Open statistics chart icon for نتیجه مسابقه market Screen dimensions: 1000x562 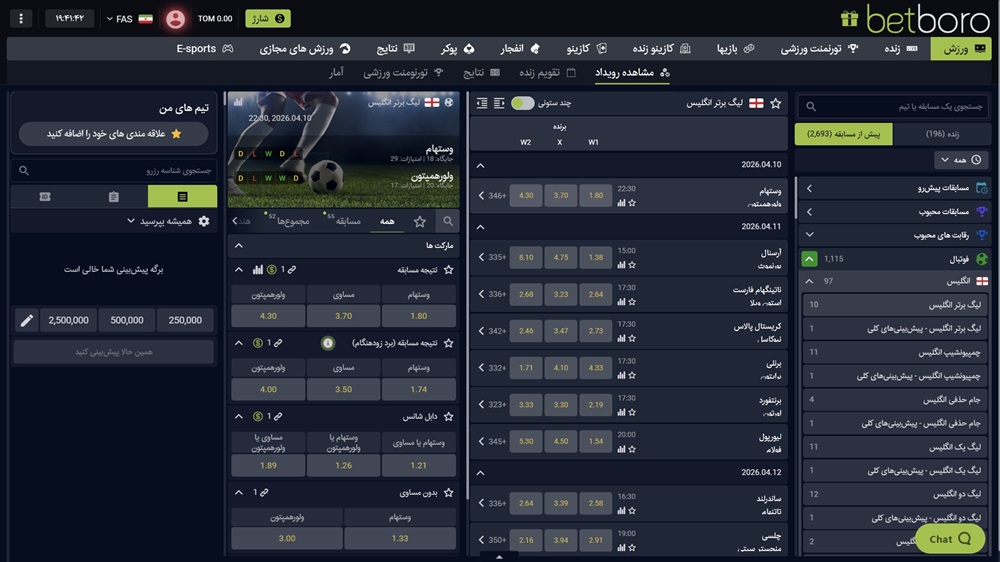258,270
